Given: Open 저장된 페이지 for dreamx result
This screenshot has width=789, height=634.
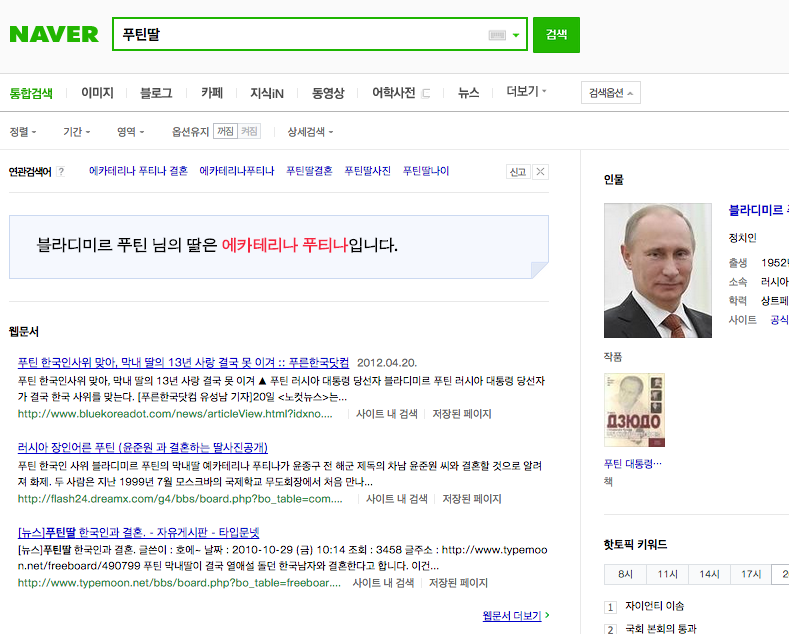Looking at the screenshot, I should 471,499.
